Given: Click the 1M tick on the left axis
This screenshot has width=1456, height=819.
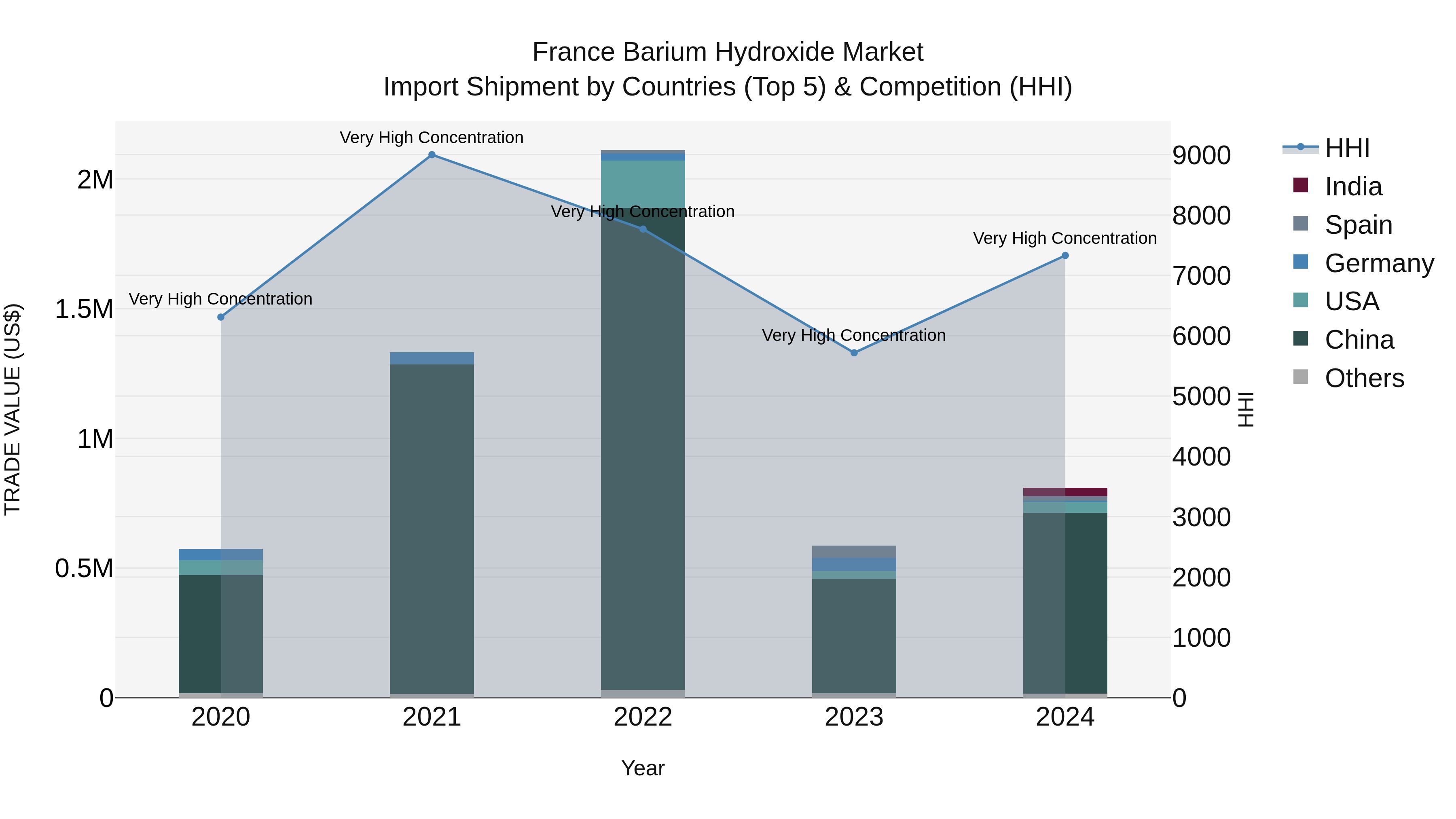Looking at the screenshot, I should pos(95,439).
